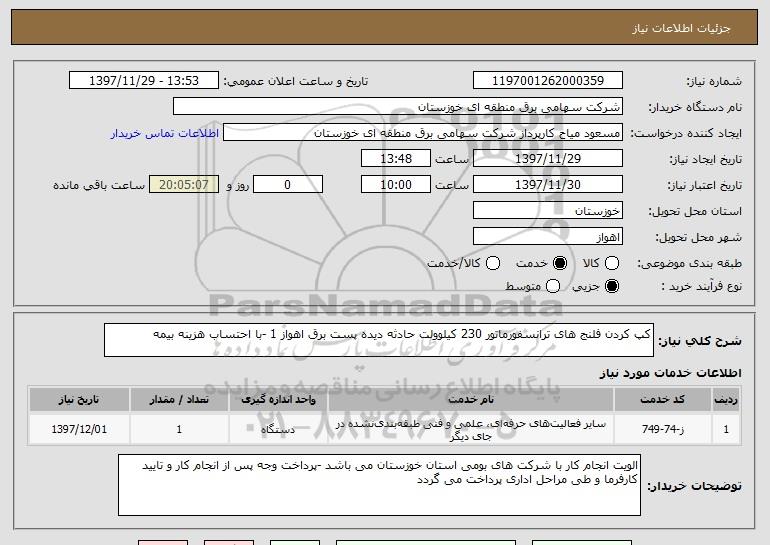Focus the نام دستگاه خریدار field

[x=397, y=106]
